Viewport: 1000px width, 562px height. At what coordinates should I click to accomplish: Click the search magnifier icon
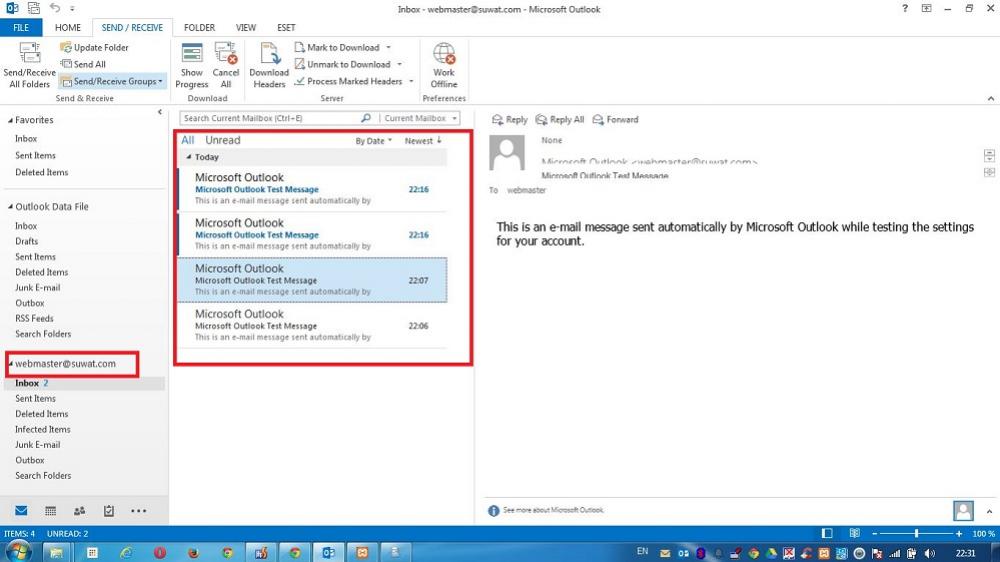(x=366, y=118)
